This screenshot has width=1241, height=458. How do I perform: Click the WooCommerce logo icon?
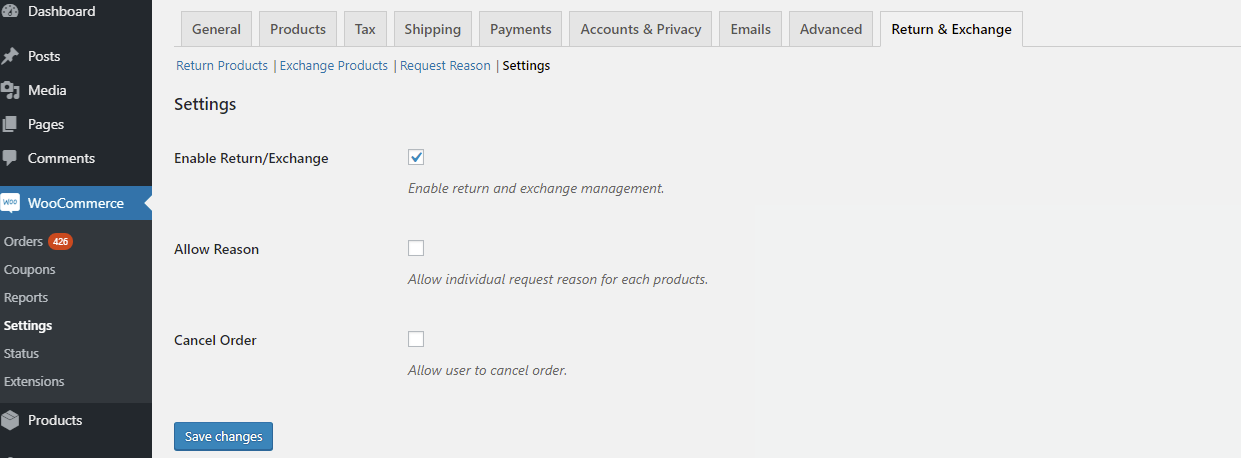[x=11, y=203]
